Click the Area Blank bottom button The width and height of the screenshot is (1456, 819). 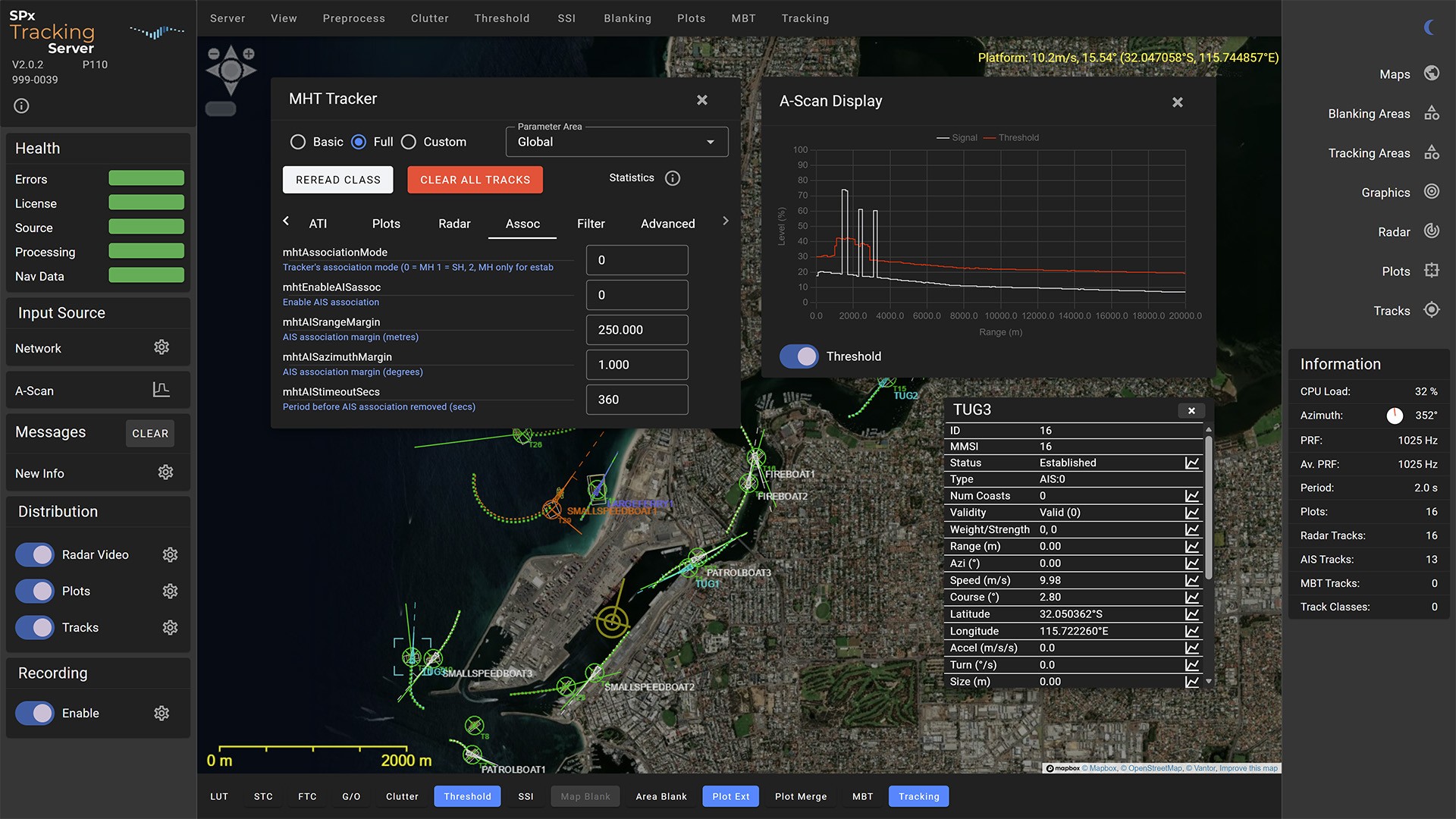click(x=661, y=796)
